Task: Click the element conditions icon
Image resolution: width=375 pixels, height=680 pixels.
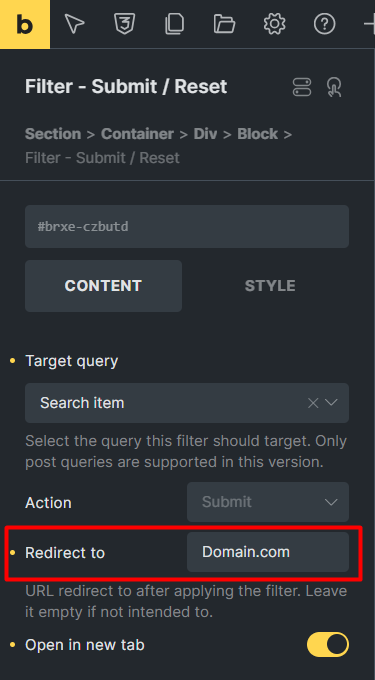Action: point(302,87)
